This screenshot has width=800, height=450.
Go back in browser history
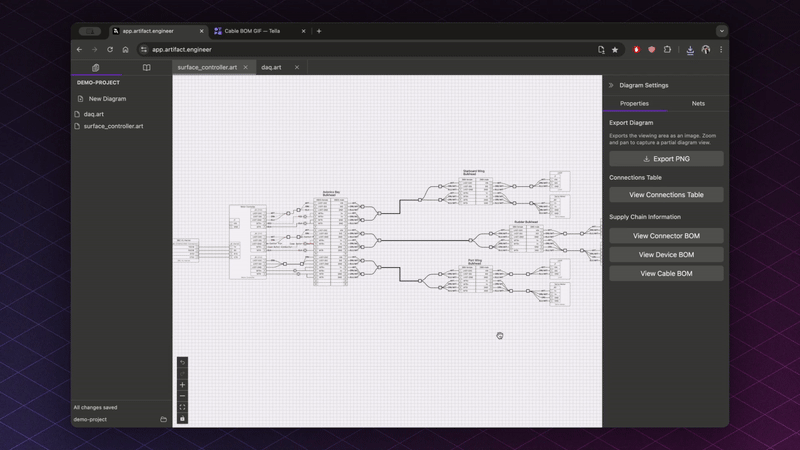tap(79, 49)
